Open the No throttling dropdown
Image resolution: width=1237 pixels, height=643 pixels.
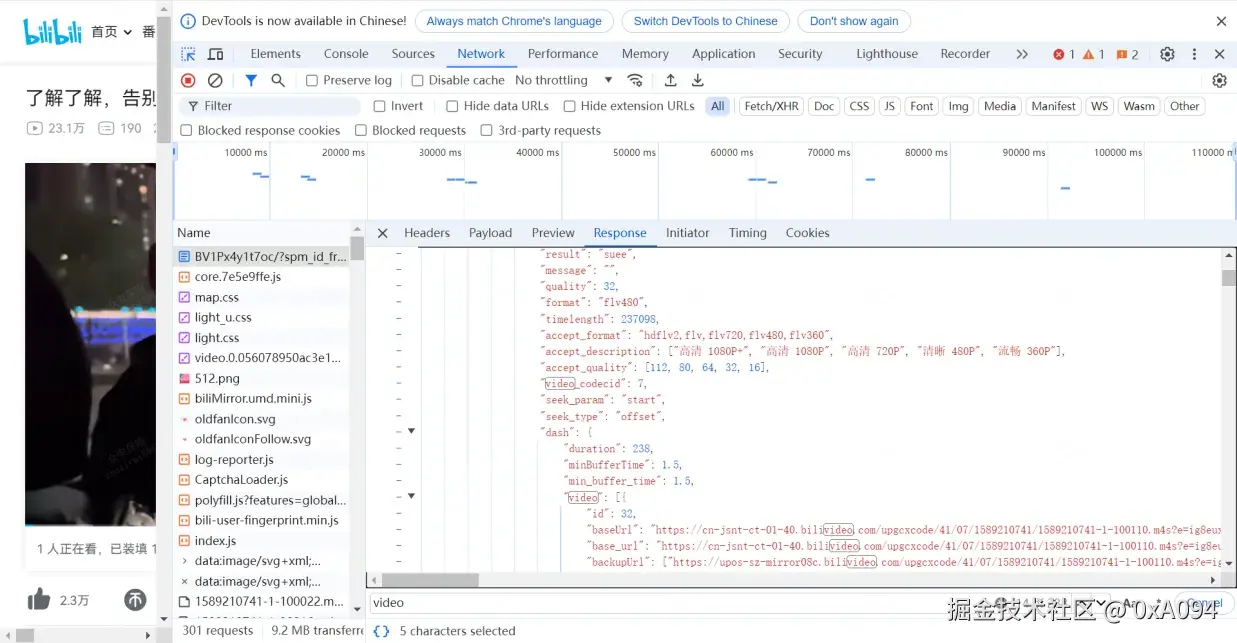pyautogui.click(x=564, y=80)
